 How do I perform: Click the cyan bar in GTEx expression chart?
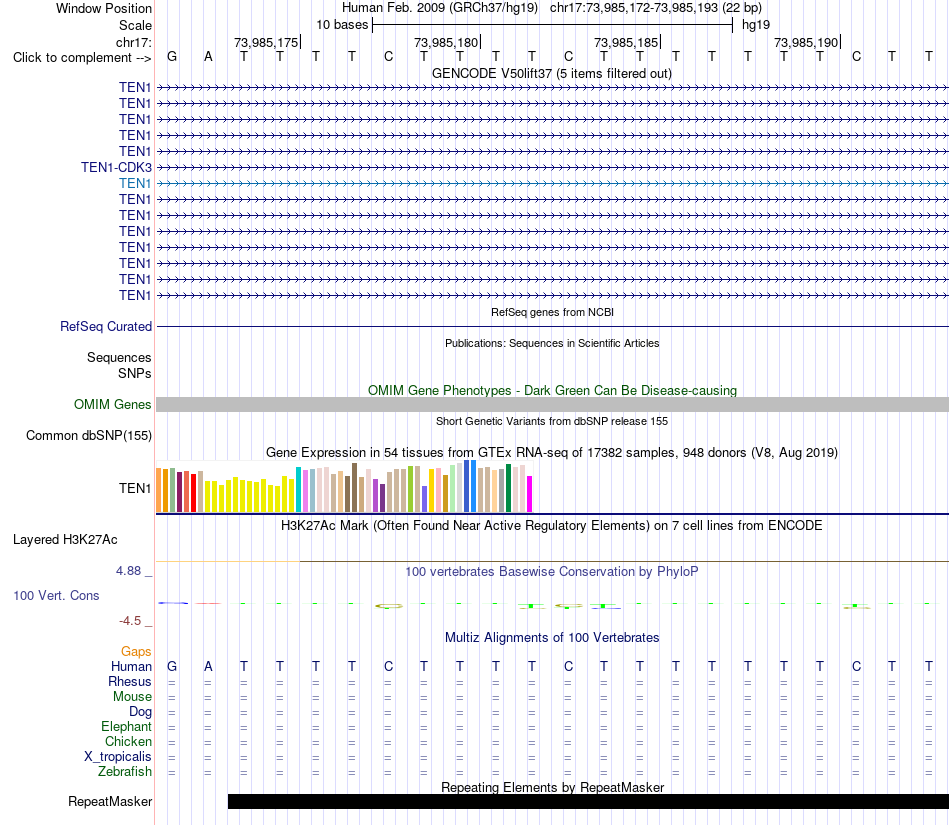point(299,490)
